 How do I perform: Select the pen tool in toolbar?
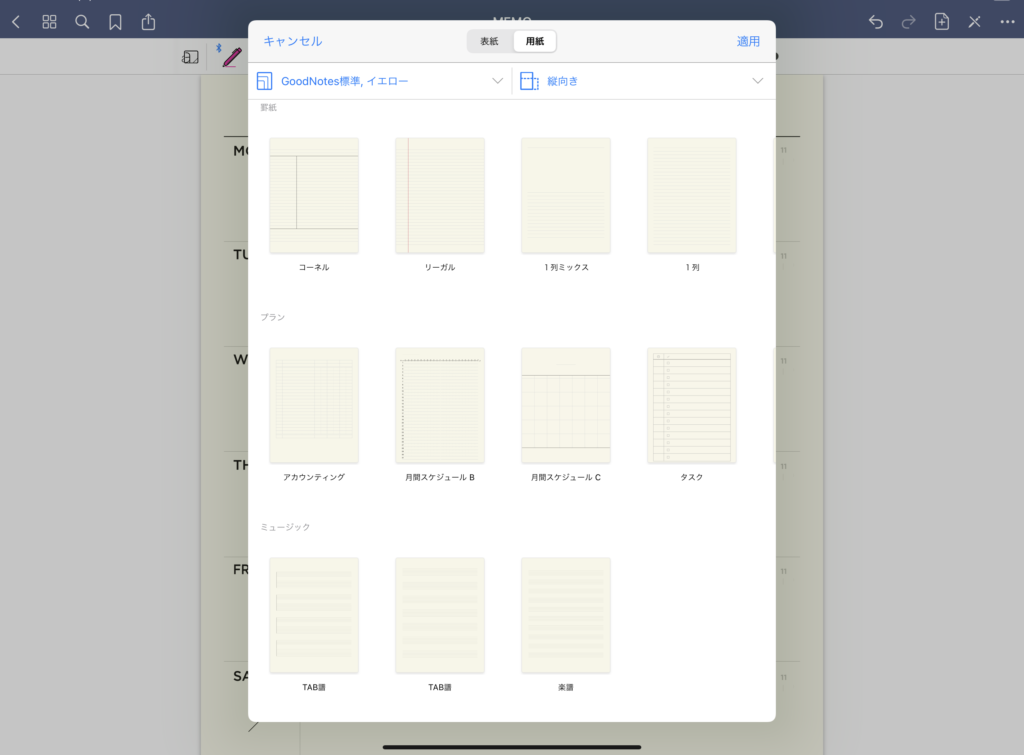click(x=232, y=57)
